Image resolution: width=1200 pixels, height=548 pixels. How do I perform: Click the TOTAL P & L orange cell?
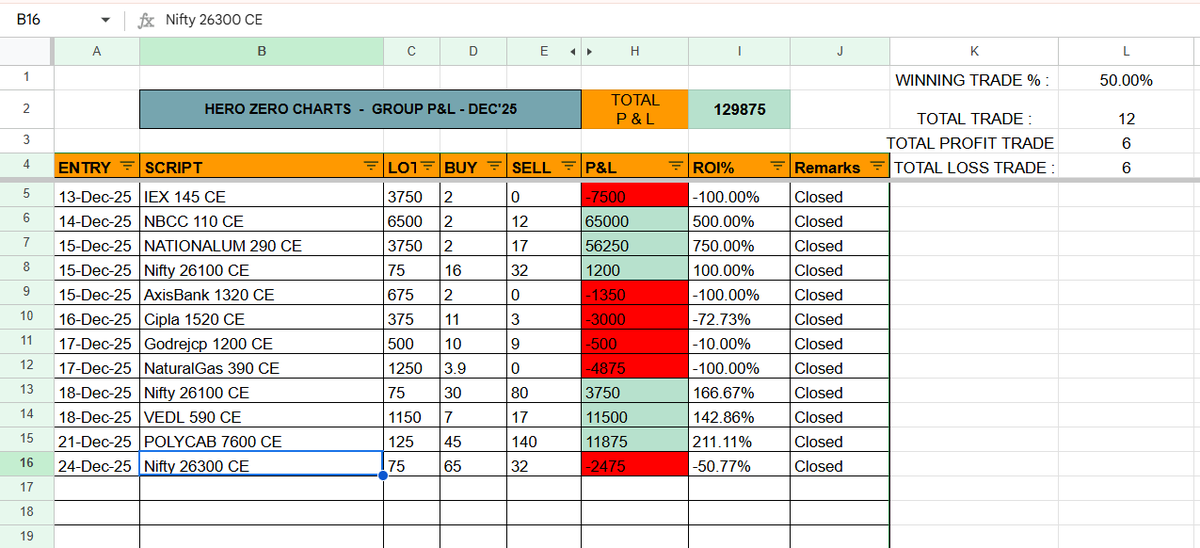click(635, 108)
